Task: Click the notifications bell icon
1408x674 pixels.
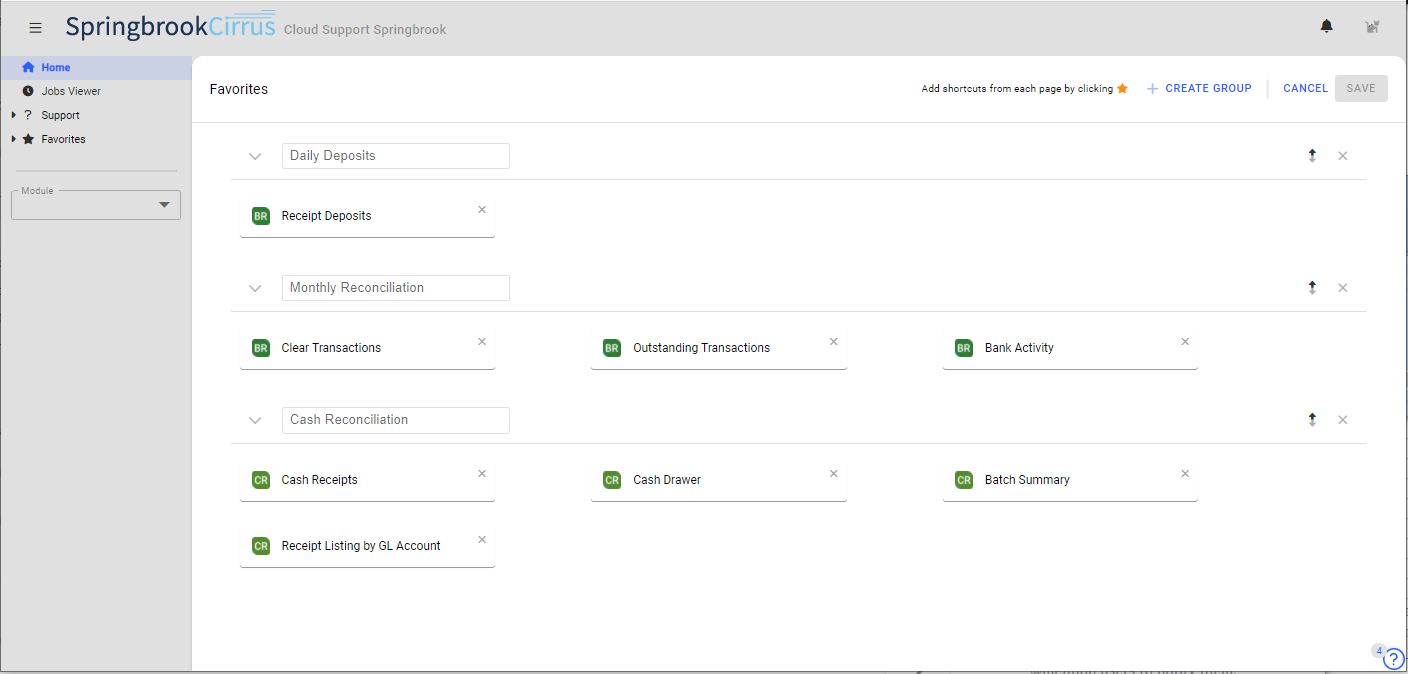Action: [1327, 27]
